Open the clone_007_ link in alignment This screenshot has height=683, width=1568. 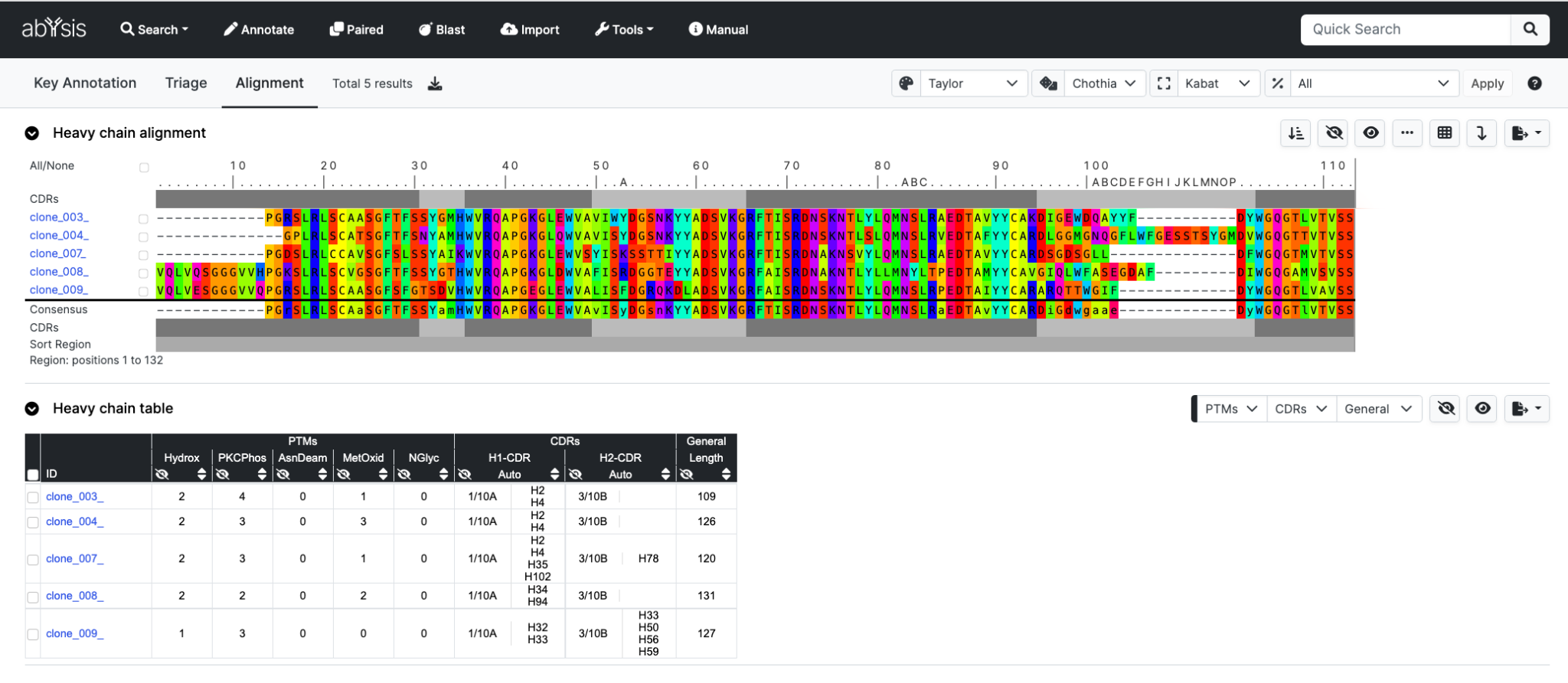coord(58,253)
